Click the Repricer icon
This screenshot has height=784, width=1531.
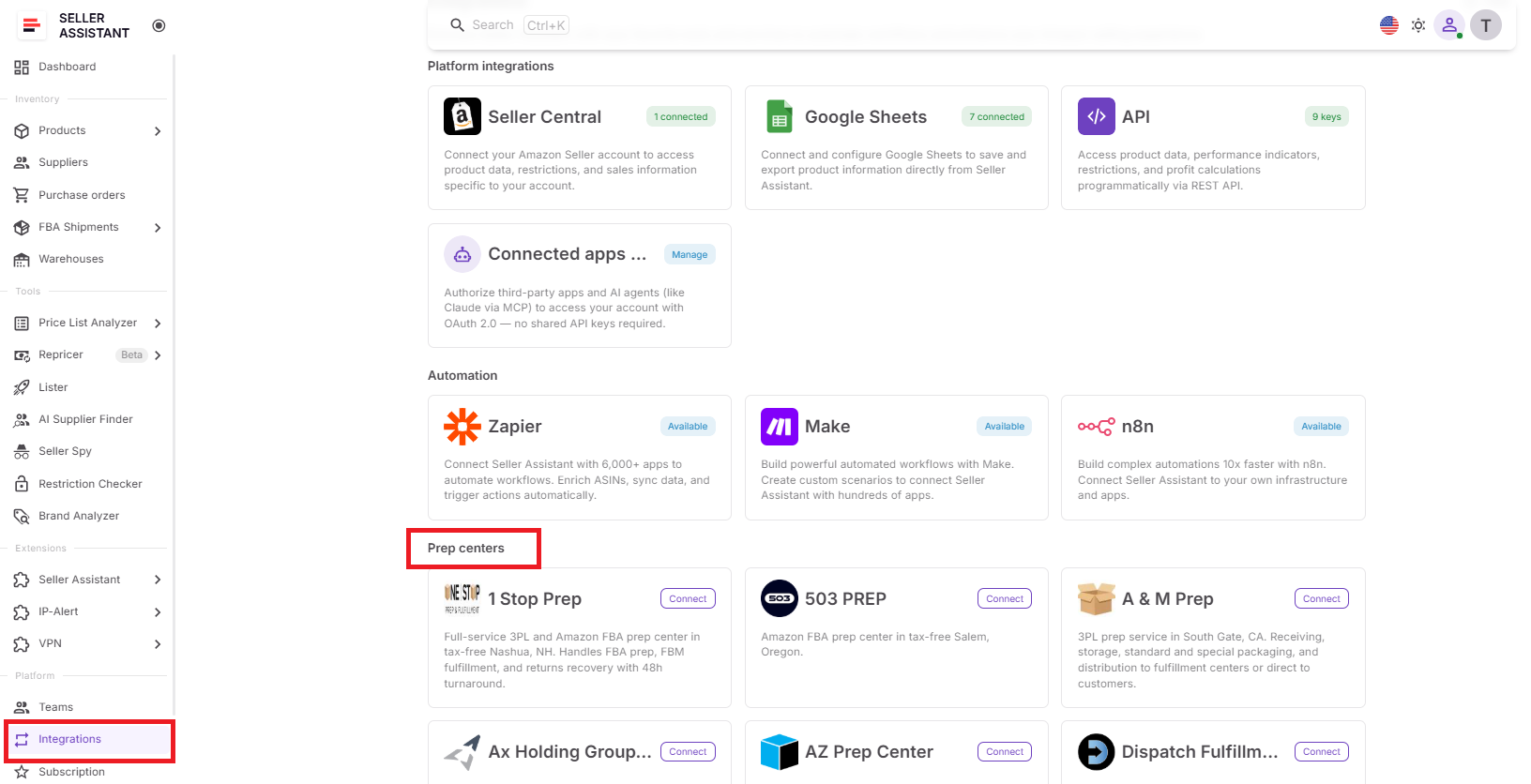(22, 355)
